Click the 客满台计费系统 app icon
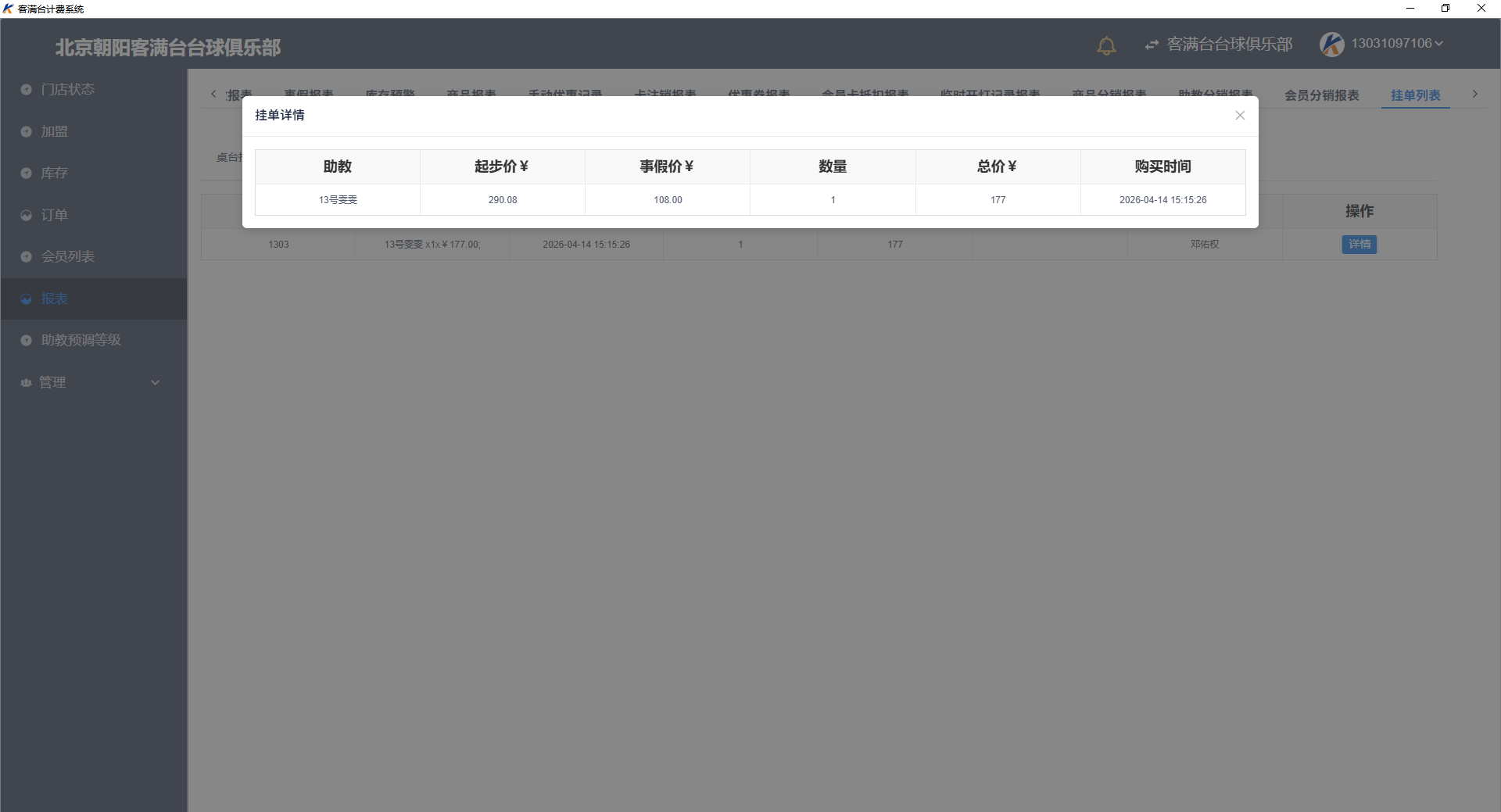 [8, 9]
